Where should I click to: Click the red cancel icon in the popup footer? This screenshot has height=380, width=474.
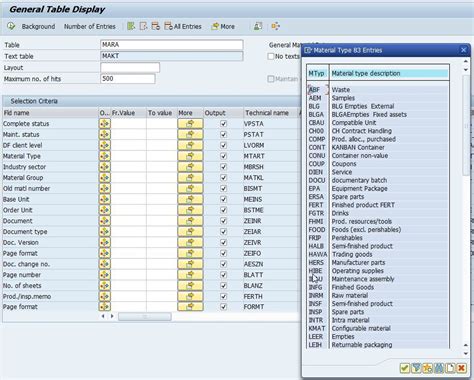[x=461, y=368]
